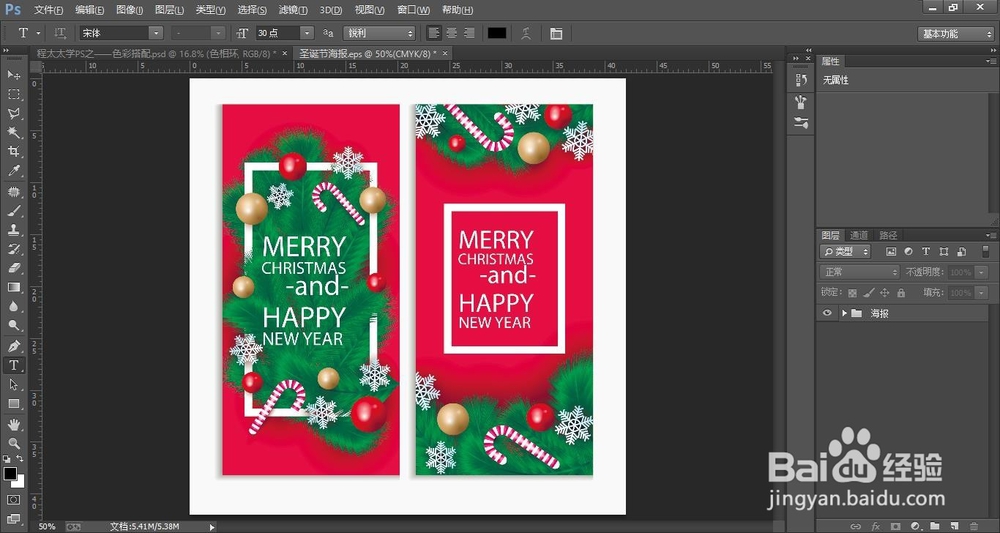Open the History panel icon

click(x=801, y=80)
